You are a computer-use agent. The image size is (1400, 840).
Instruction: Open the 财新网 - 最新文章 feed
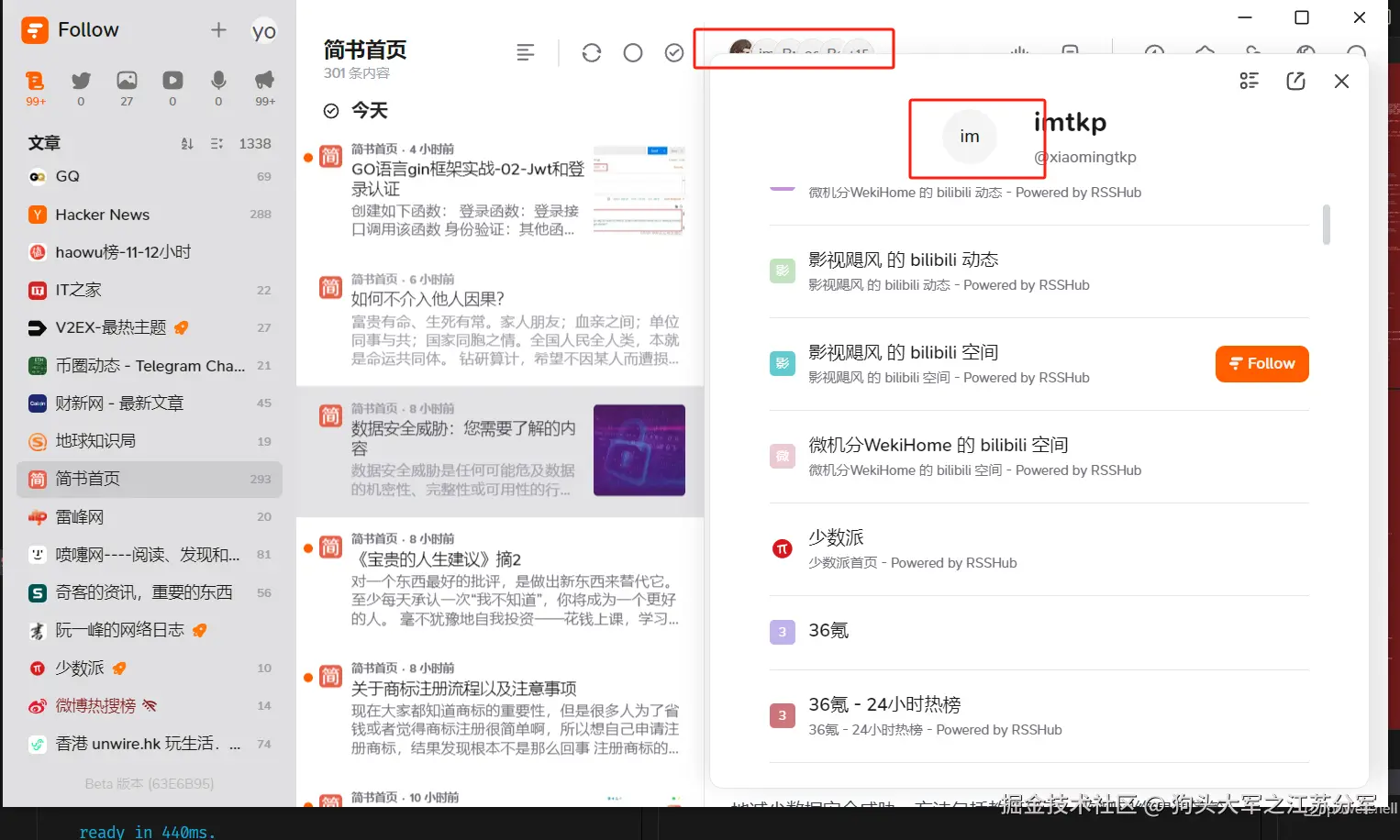(x=150, y=403)
